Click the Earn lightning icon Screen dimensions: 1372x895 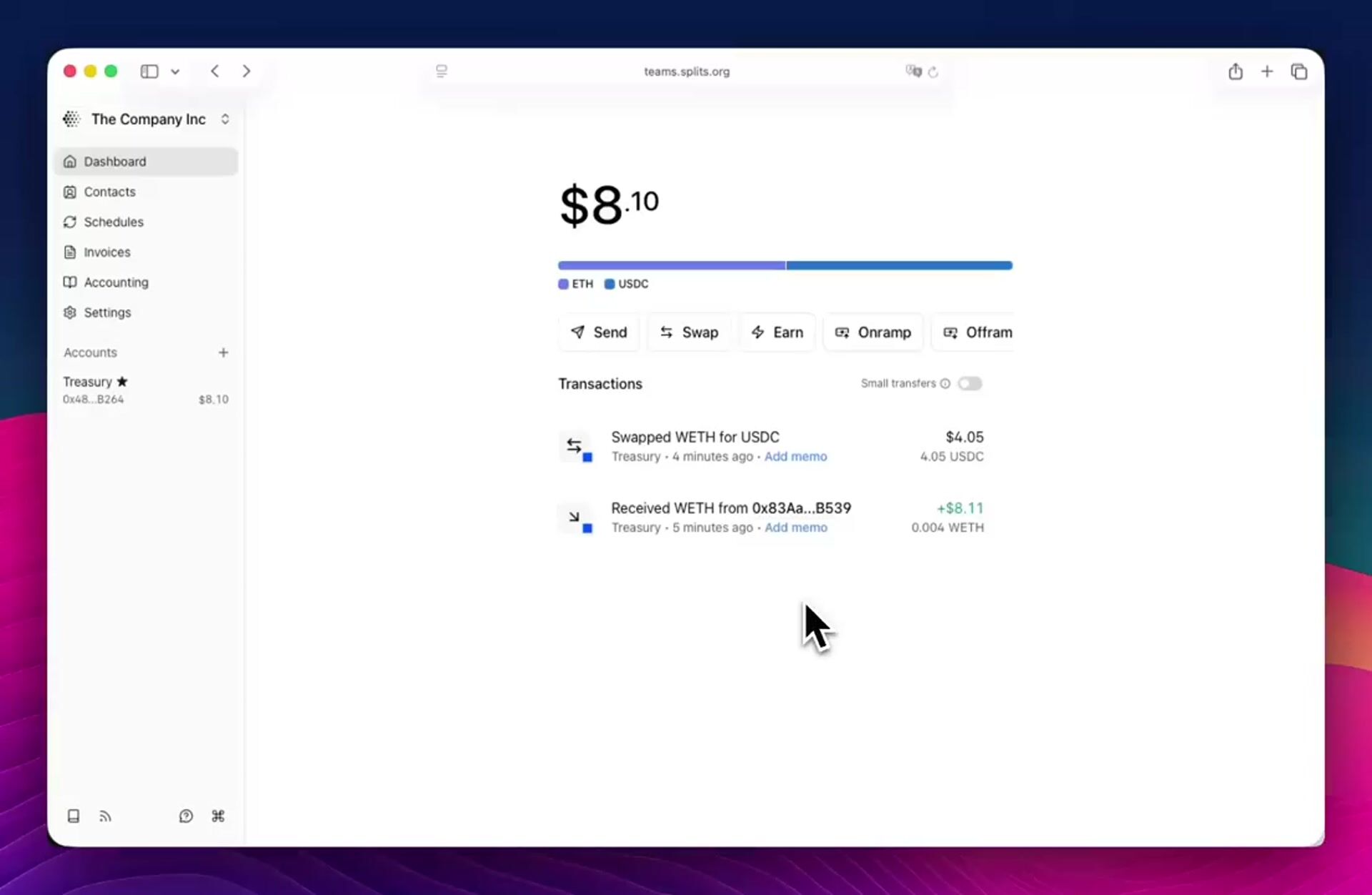tap(759, 332)
